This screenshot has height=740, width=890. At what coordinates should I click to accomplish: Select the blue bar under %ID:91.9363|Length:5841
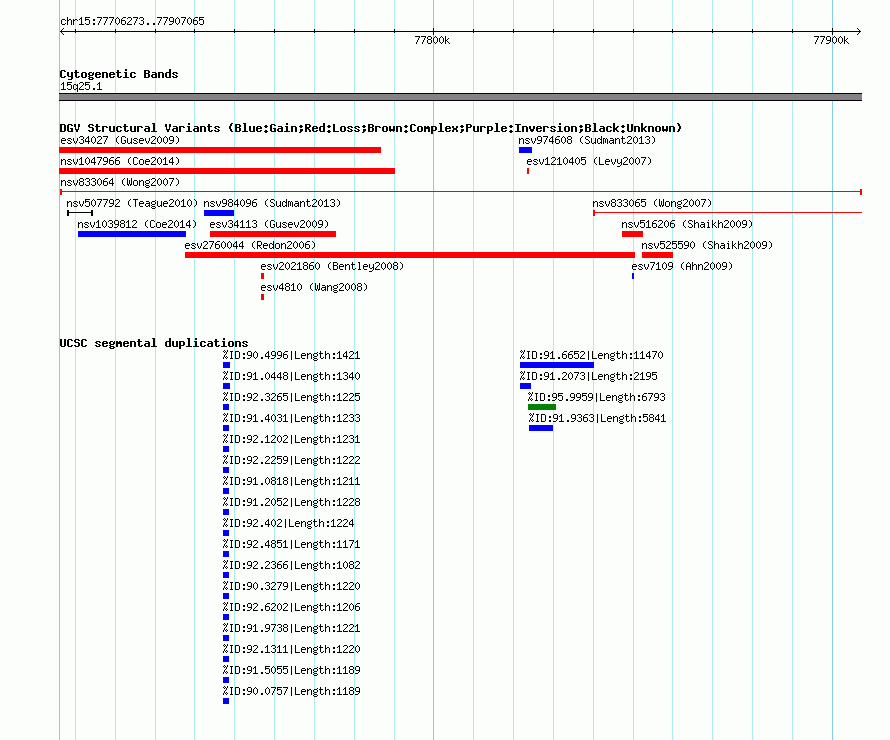tap(540, 428)
